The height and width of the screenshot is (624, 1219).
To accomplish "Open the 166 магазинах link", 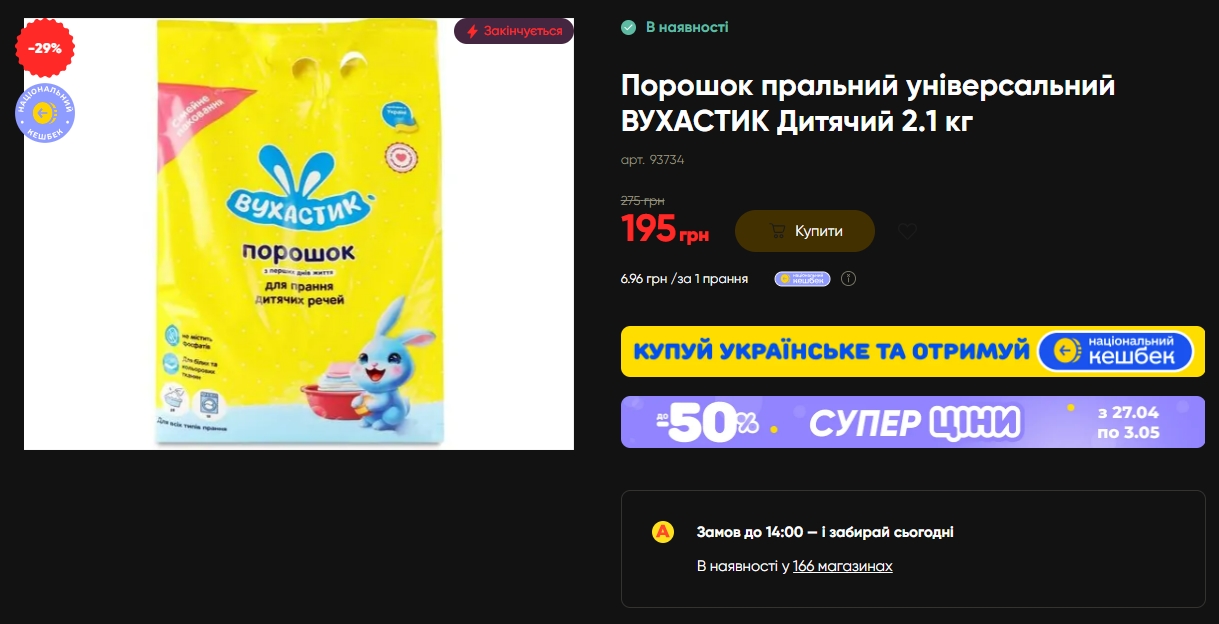I will click(842, 566).
